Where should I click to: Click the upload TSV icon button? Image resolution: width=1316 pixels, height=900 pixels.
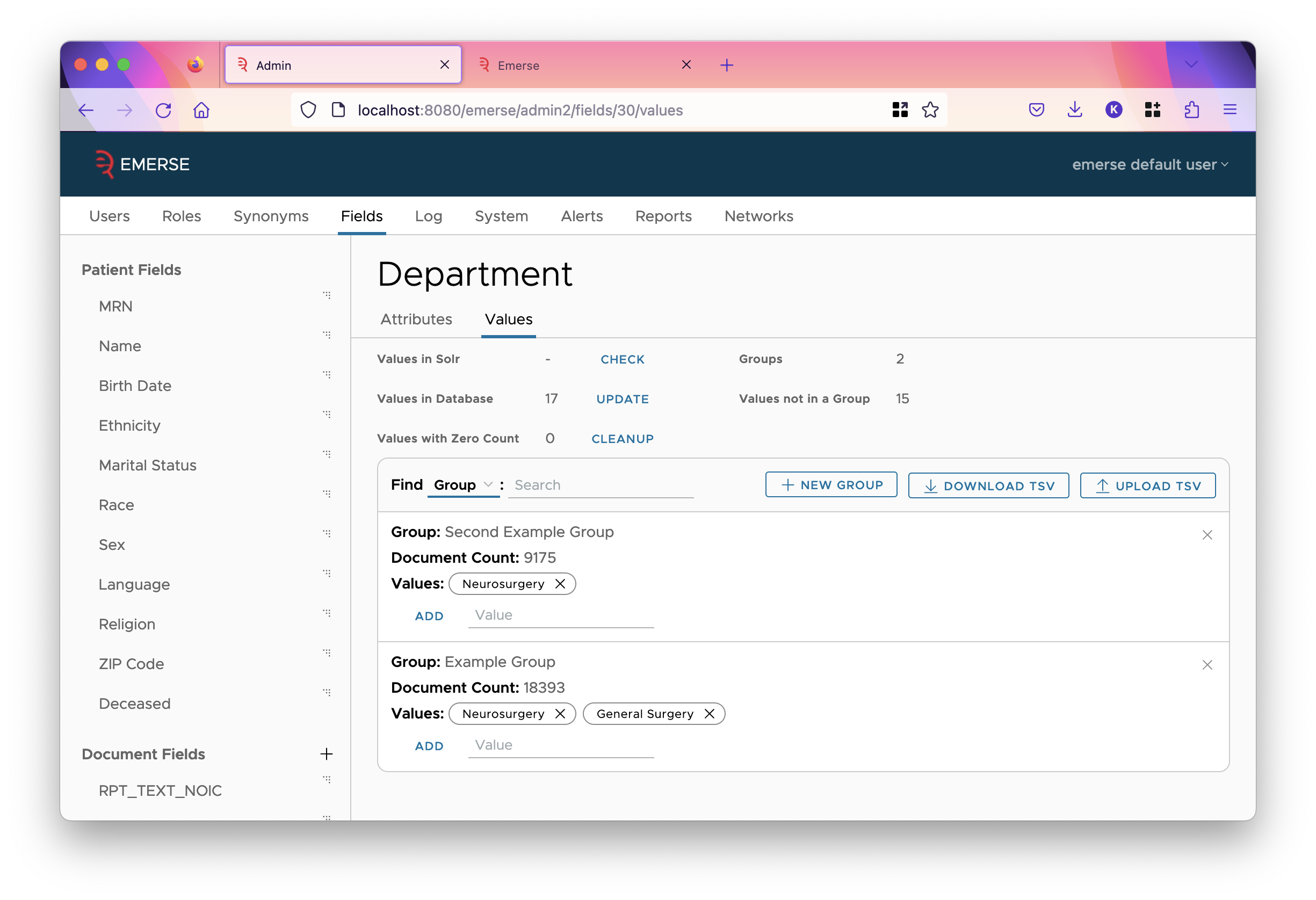1102,485
